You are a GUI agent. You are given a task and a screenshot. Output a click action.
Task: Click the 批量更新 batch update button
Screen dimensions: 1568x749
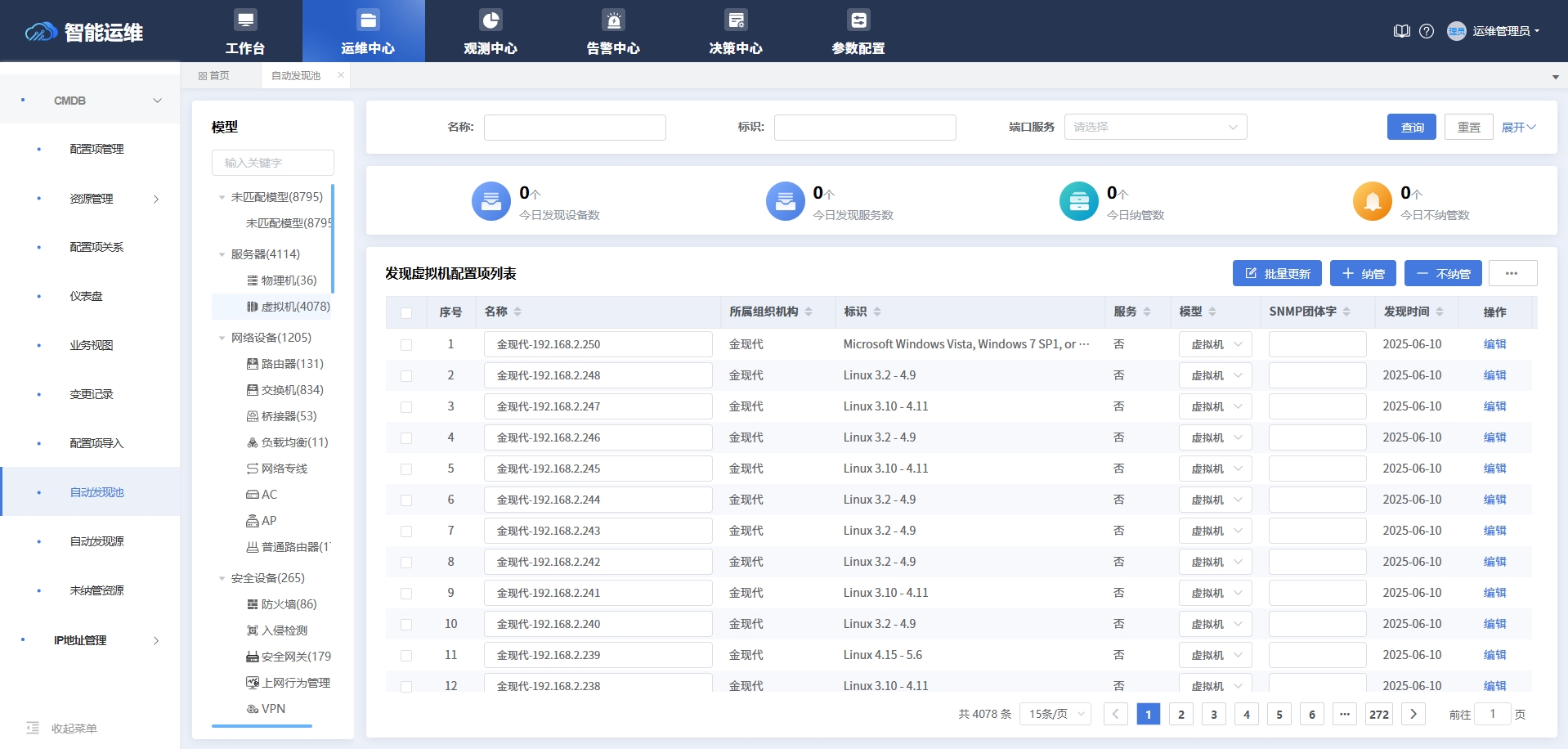[x=1277, y=273]
